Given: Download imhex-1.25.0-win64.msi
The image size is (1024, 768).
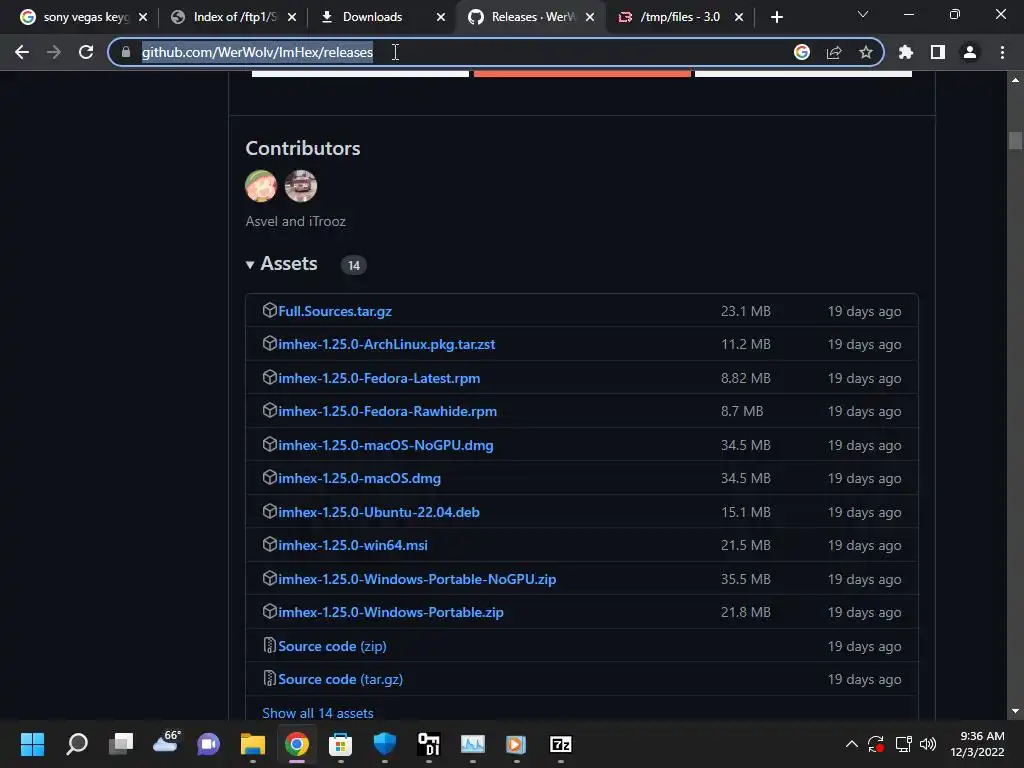Looking at the screenshot, I should (353, 545).
